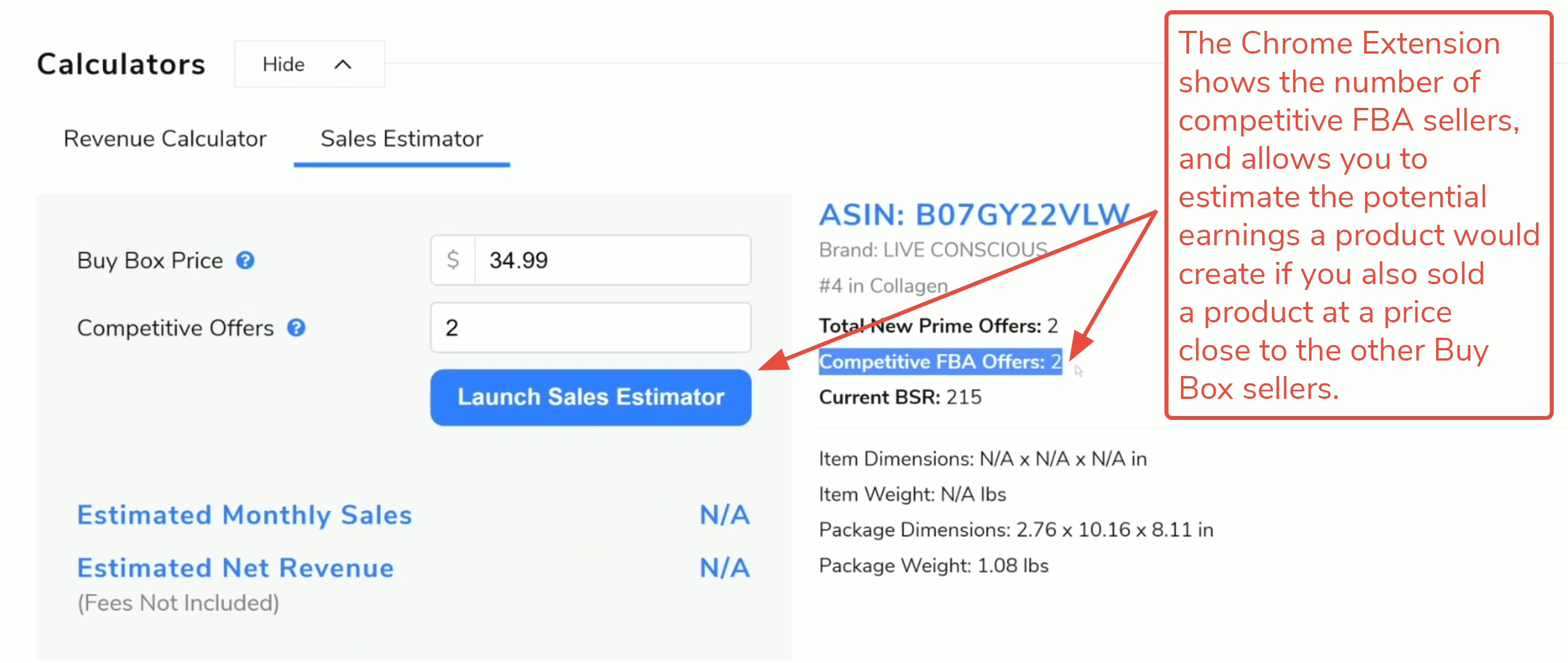
Task: Click the Brand LIVE CONSCIOUS text
Action: pyautogui.click(x=933, y=250)
